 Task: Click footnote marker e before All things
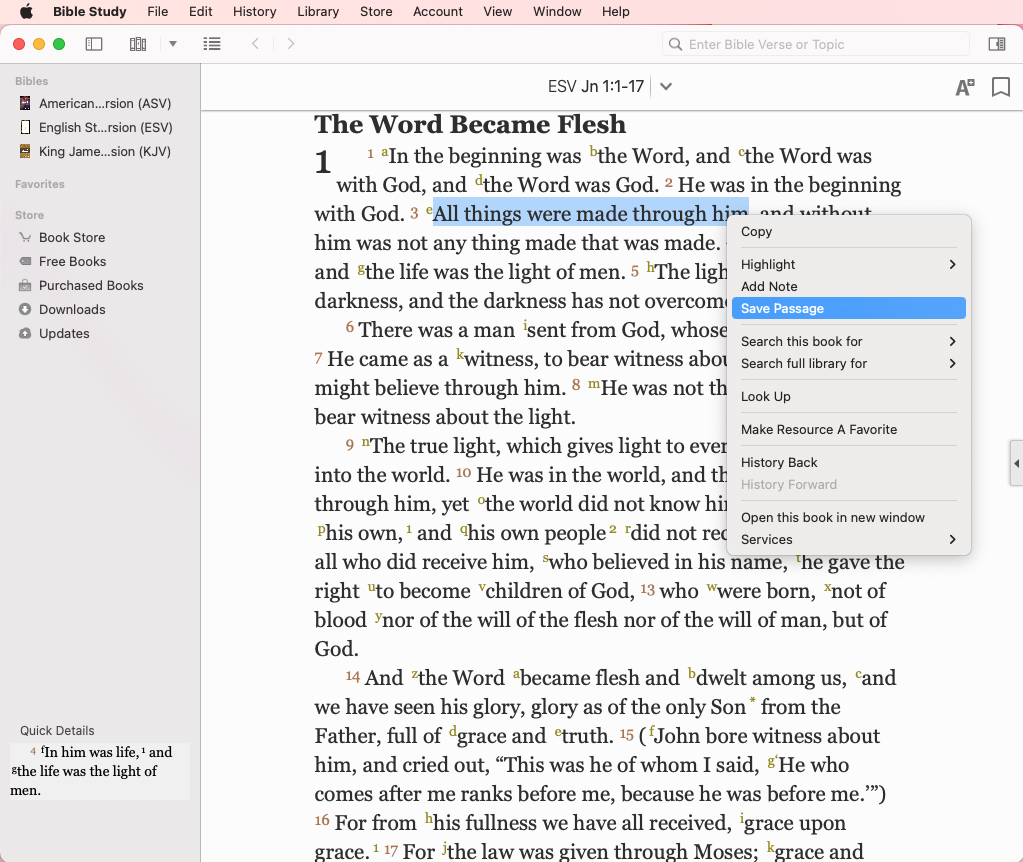(x=429, y=210)
